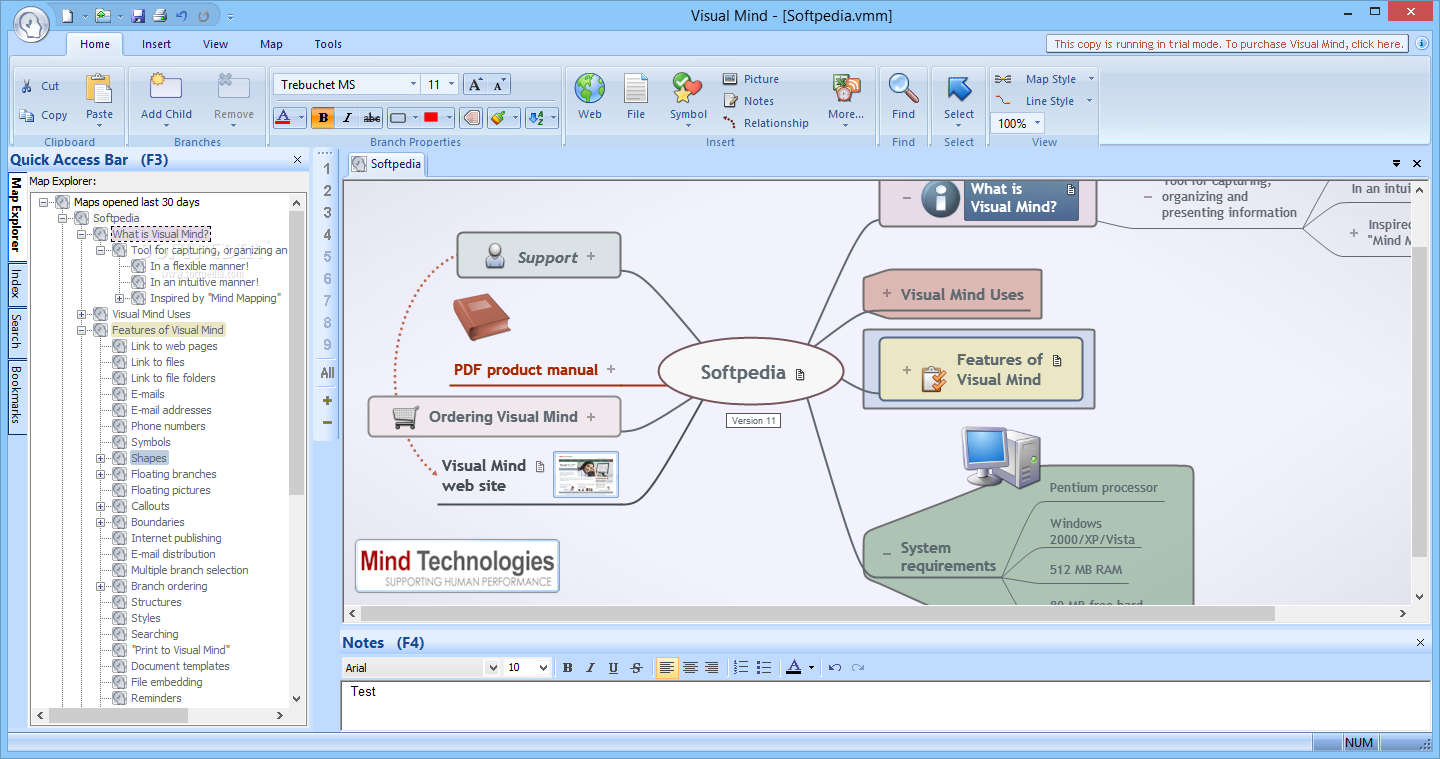Toggle Italic in Branch Properties
The width and height of the screenshot is (1440, 759).
pyautogui.click(x=347, y=118)
